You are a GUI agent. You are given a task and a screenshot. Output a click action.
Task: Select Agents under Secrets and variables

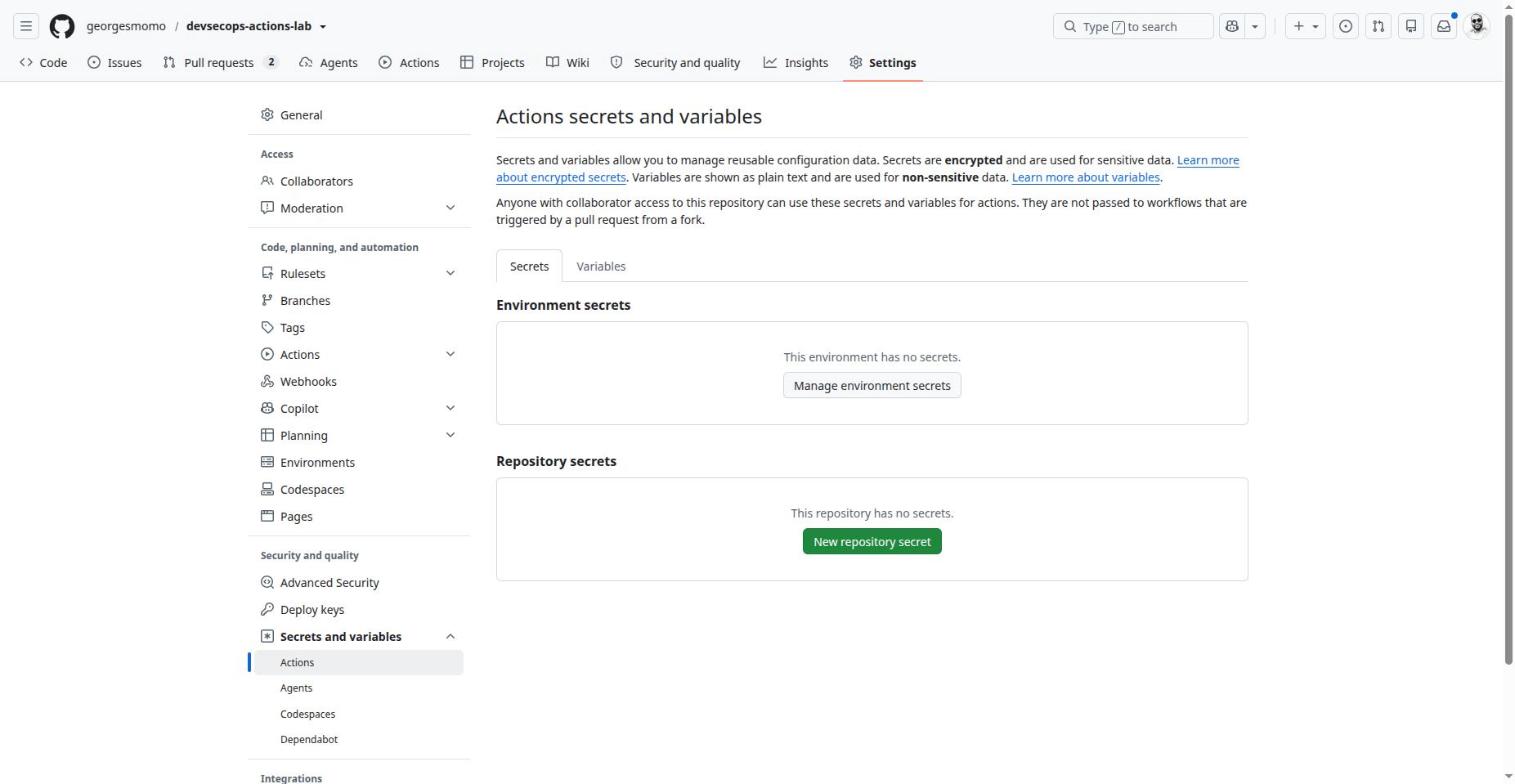359,688
